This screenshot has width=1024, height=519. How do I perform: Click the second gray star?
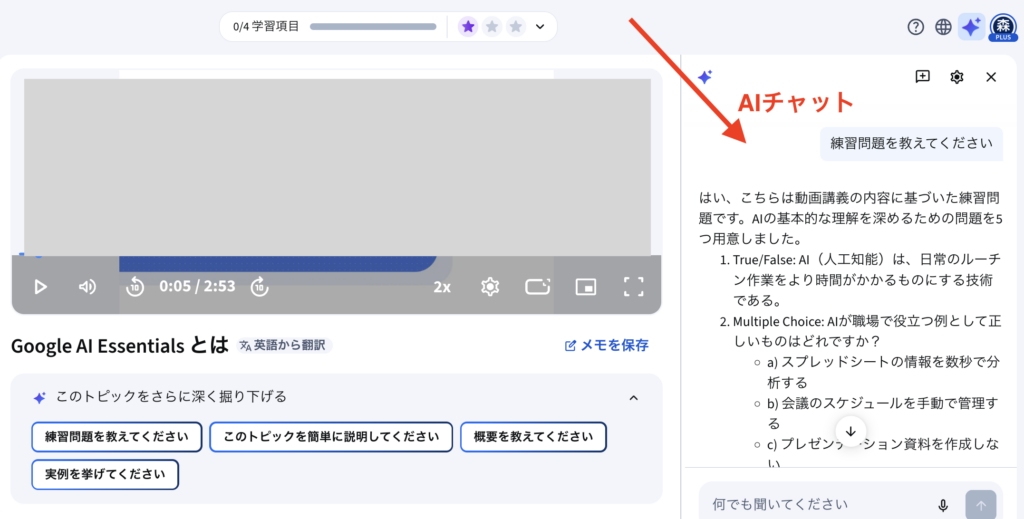tap(492, 27)
